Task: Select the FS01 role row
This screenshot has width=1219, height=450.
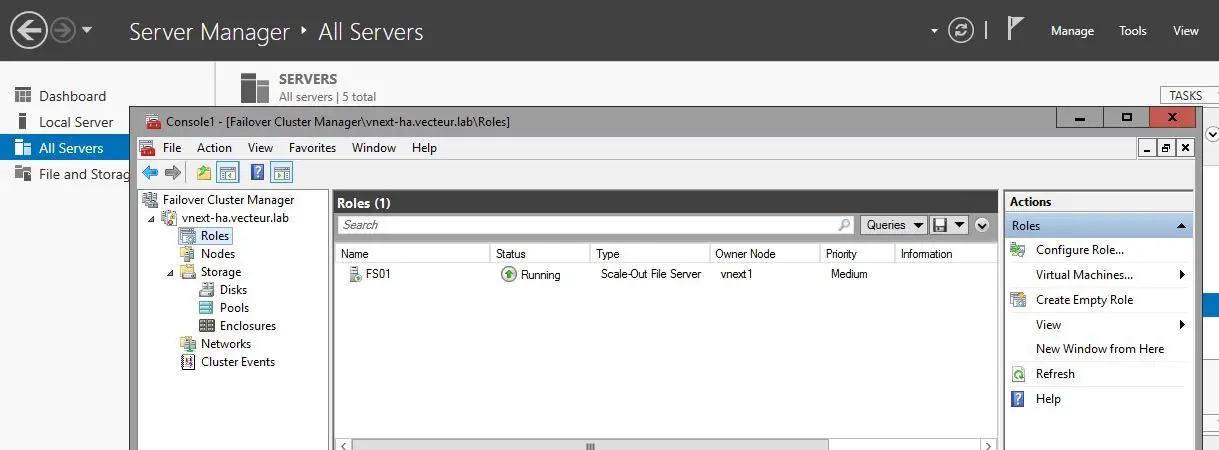Action: 666,274
